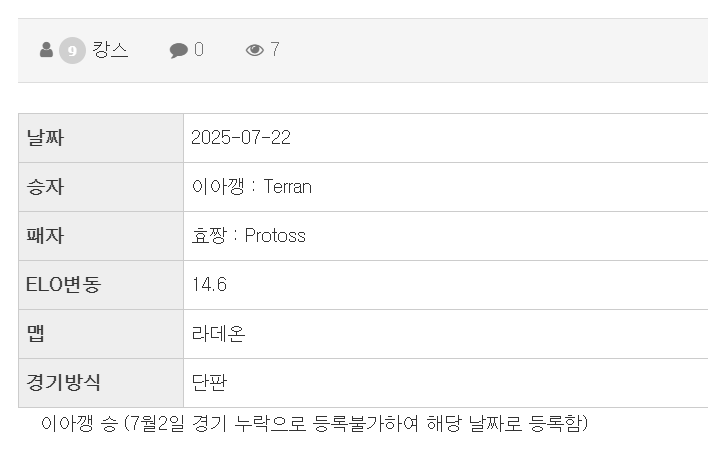The image size is (708, 464).
Task: Click the ELO변동 row header
Action: pyautogui.click(x=101, y=285)
